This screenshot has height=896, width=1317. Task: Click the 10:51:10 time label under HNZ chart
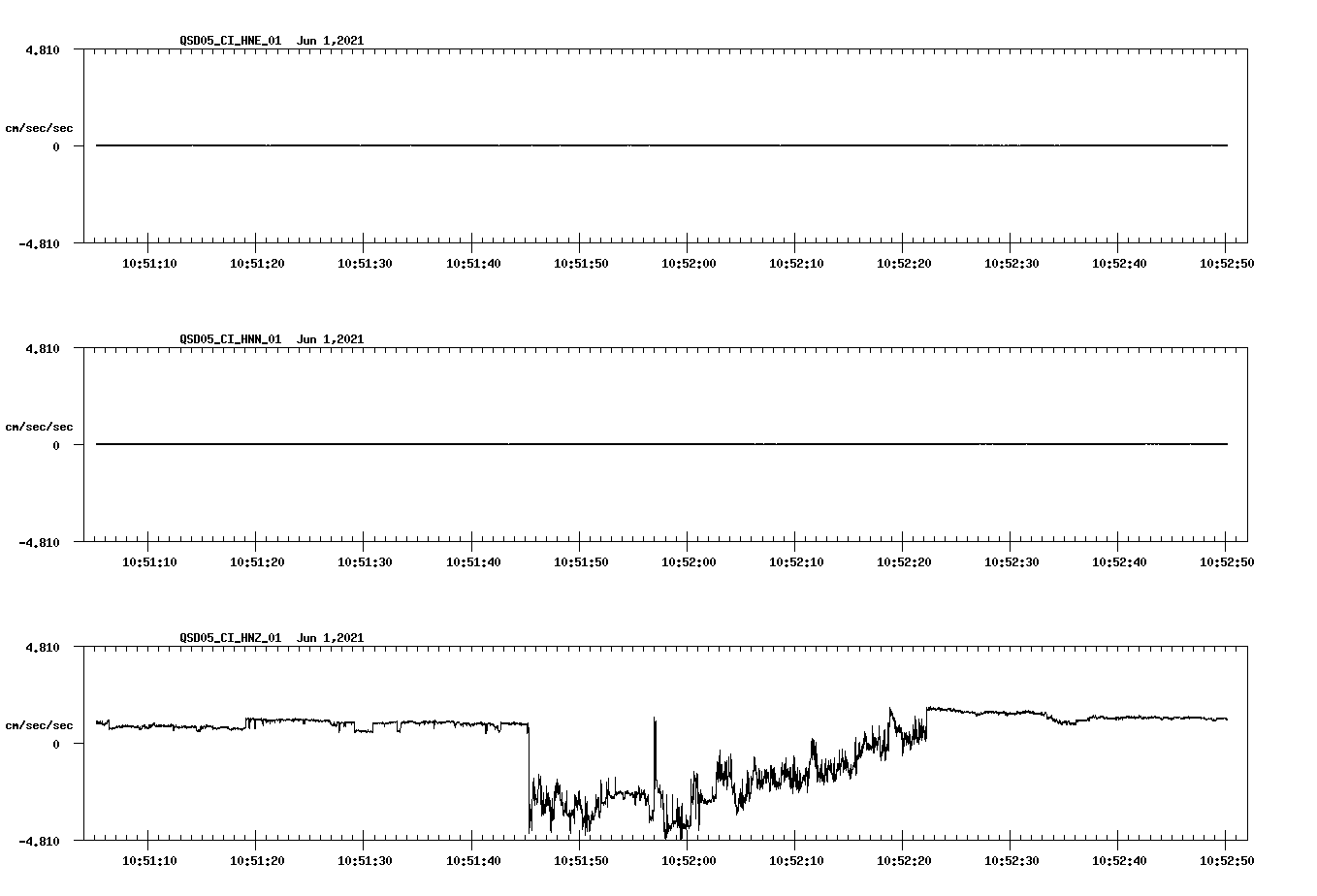(149, 861)
